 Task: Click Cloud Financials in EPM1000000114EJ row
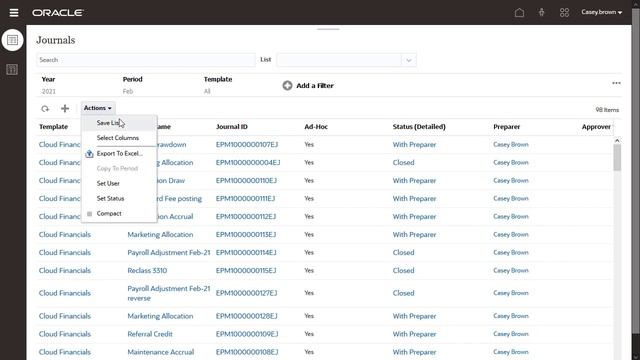64,253
